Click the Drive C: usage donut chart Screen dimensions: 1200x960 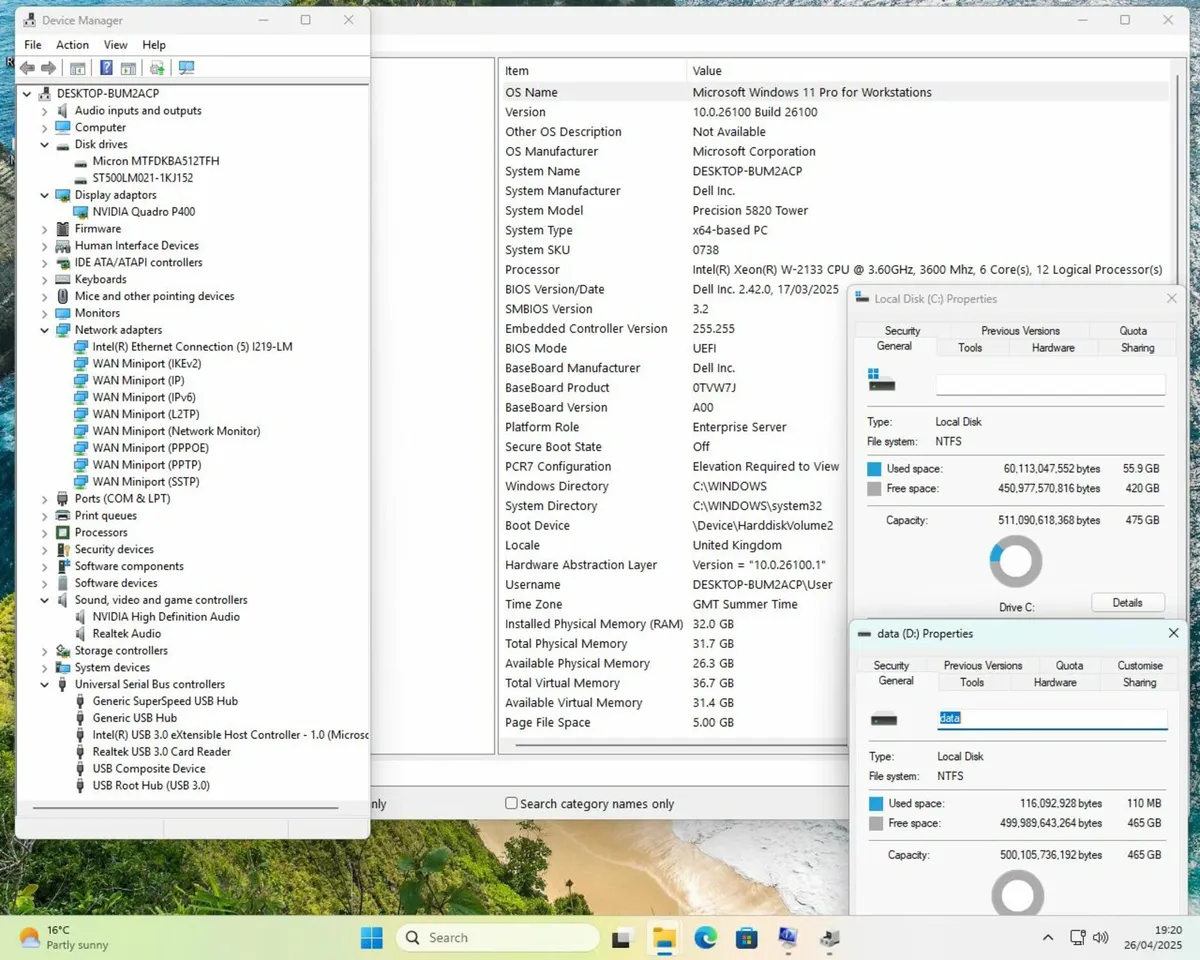[x=1015, y=562]
